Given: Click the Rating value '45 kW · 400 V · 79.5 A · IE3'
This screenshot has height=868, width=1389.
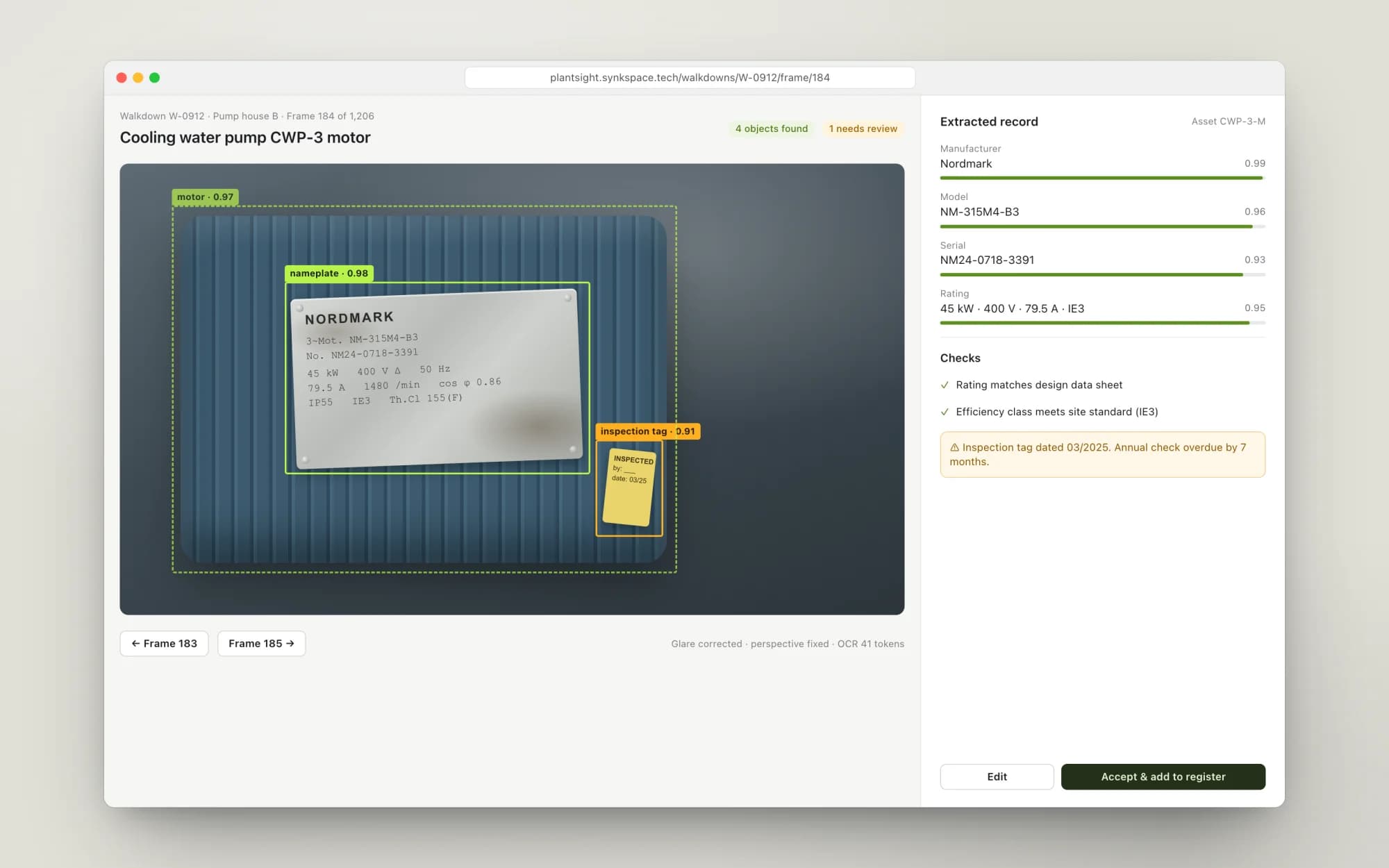Looking at the screenshot, I should [1012, 308].
